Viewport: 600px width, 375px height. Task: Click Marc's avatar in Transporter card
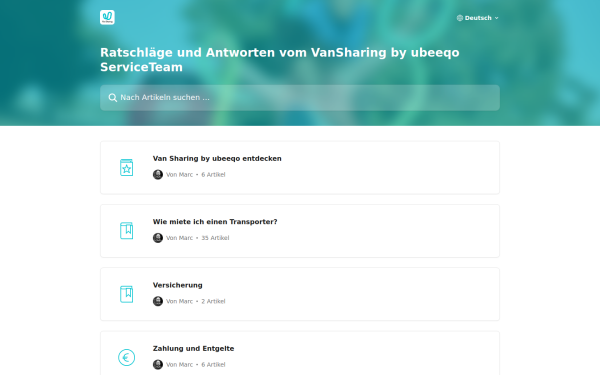tap(158, 238)
